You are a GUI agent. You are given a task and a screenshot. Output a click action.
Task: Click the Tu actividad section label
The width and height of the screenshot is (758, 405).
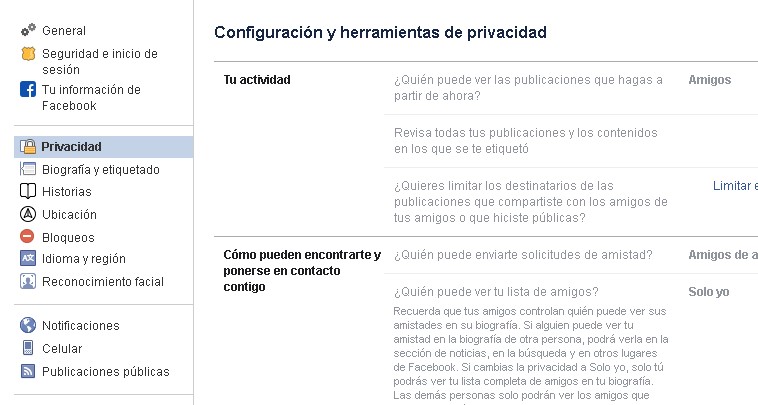[257, 80]
